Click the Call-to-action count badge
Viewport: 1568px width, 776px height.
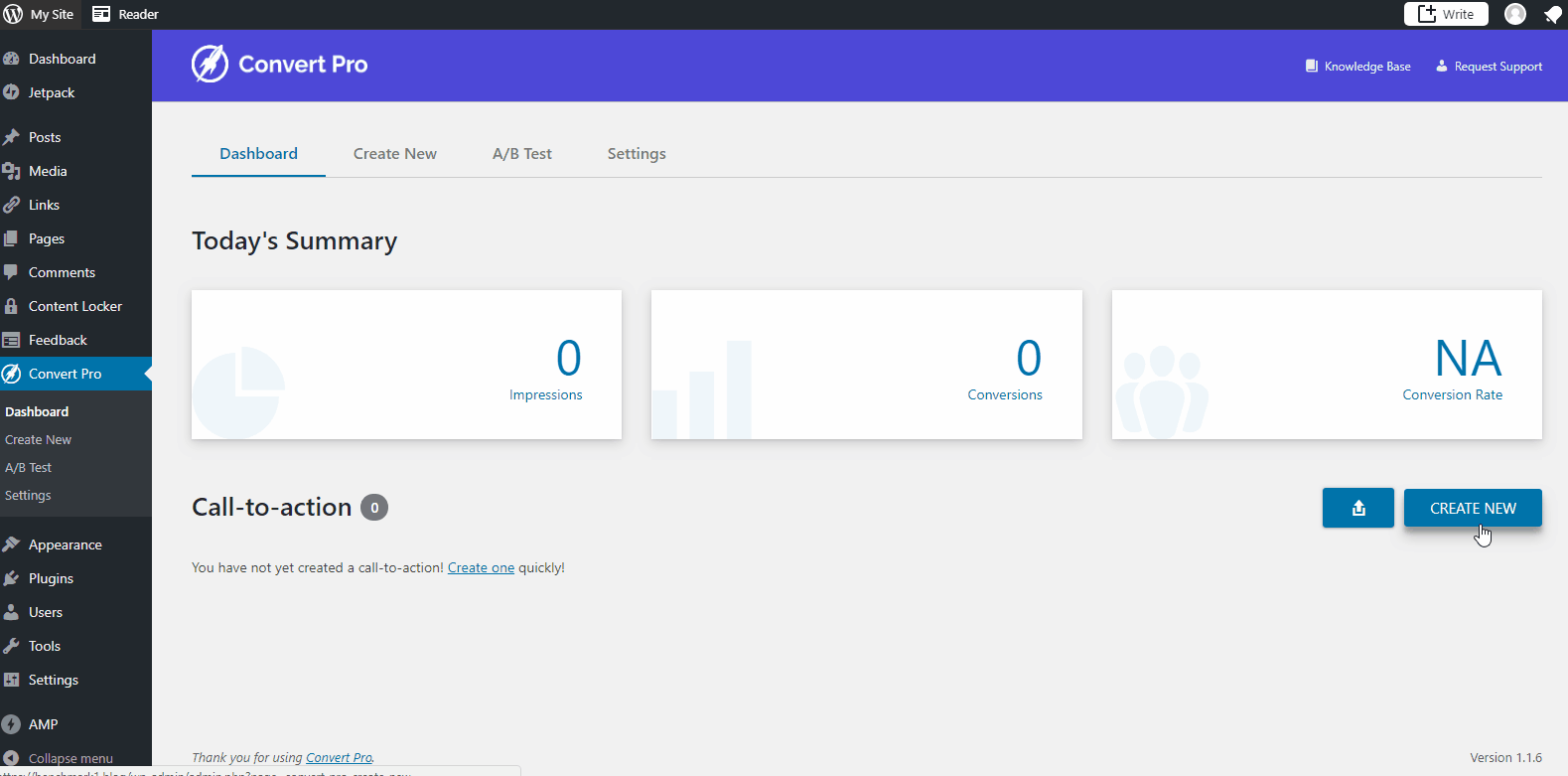tap(374, 508)
